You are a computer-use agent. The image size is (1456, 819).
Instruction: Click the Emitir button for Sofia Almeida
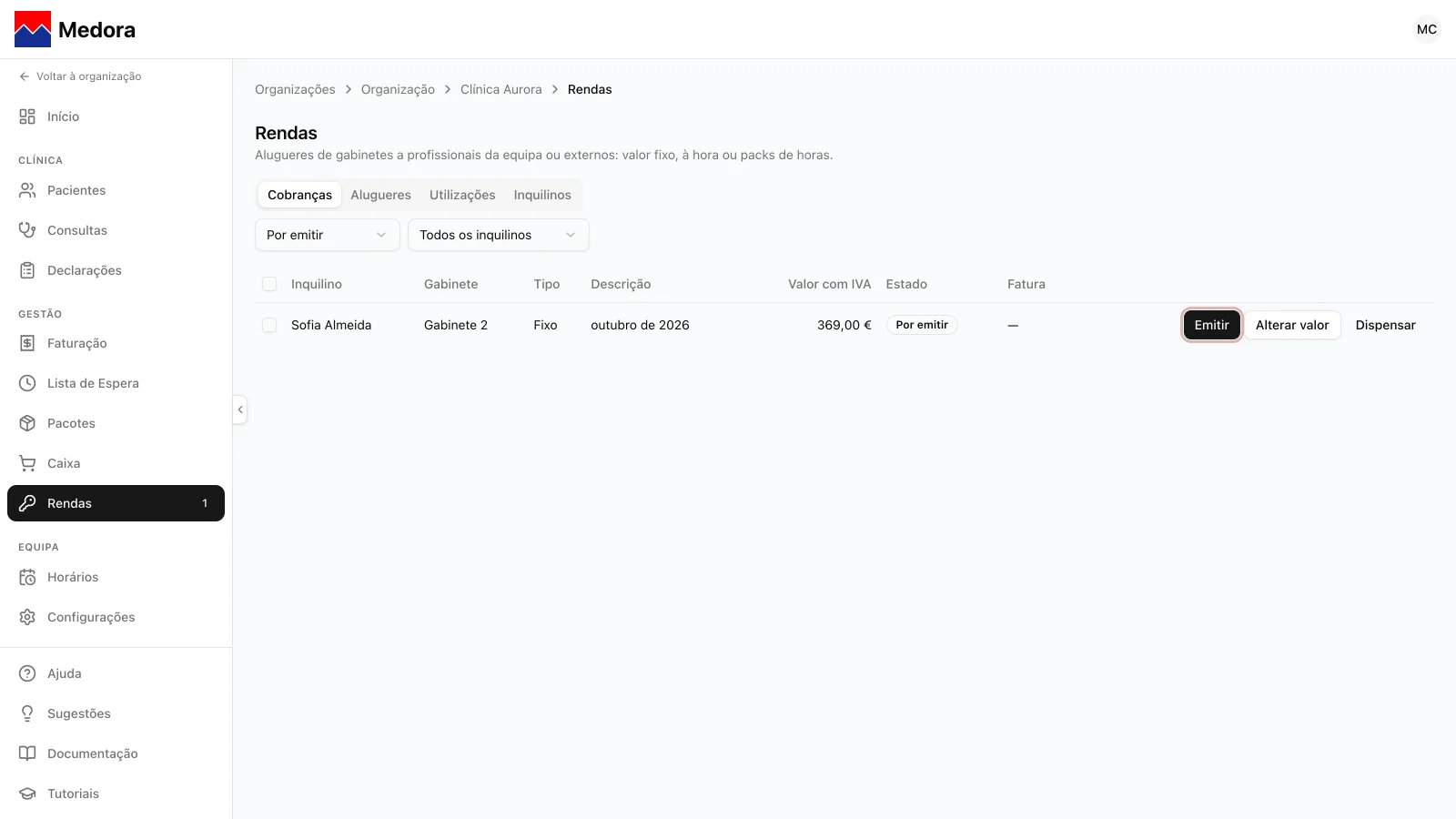(1211, 325)
